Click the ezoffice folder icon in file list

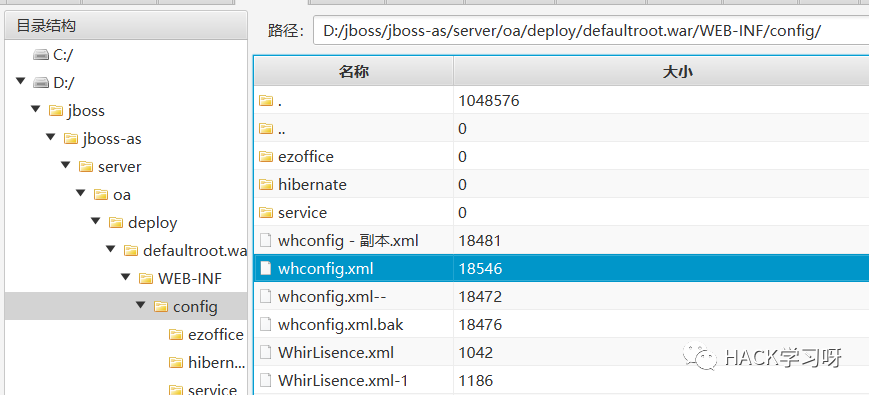click(x=267, y=157)
